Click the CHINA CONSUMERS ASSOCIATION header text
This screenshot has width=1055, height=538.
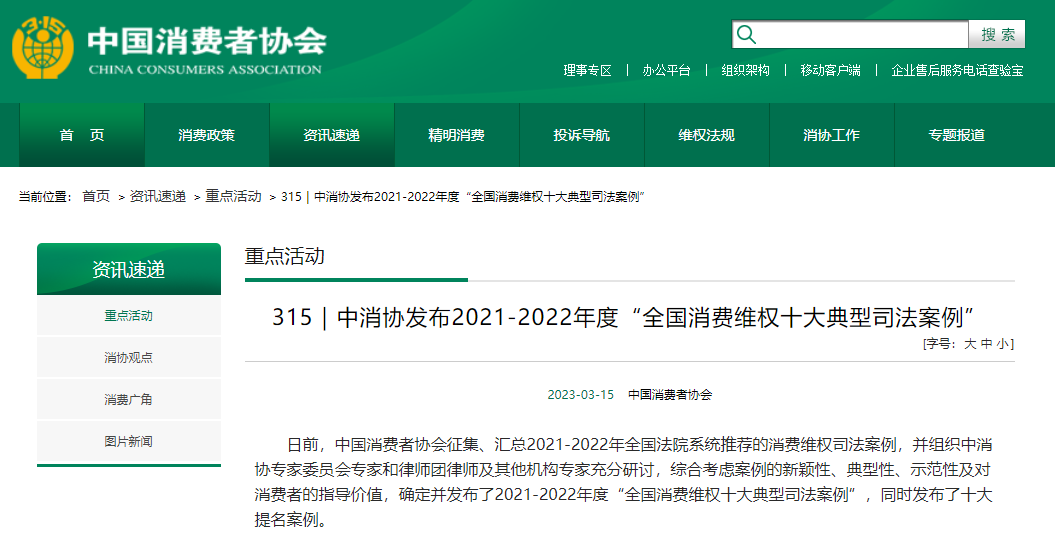pos(205,69)
